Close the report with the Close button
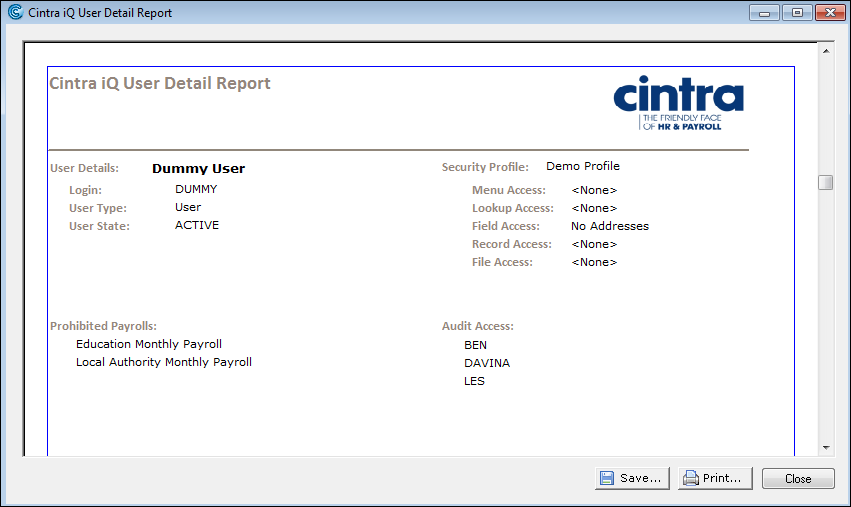The width and height of the screenshot is (851, 507). (x=798, y=479)
